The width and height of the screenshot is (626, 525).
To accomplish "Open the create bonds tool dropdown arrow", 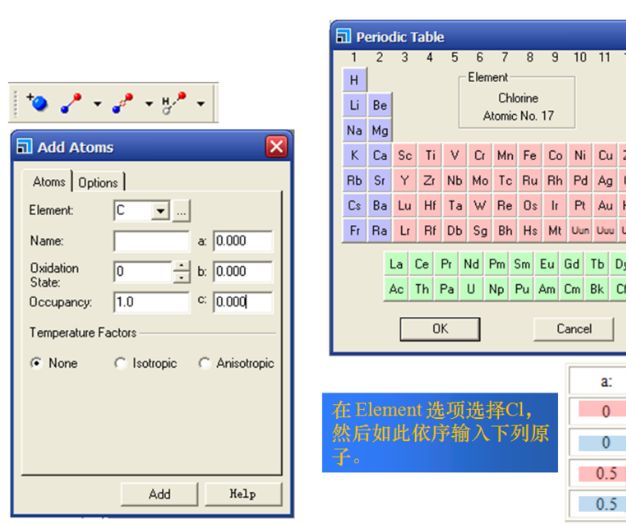I will coord(97,103).
